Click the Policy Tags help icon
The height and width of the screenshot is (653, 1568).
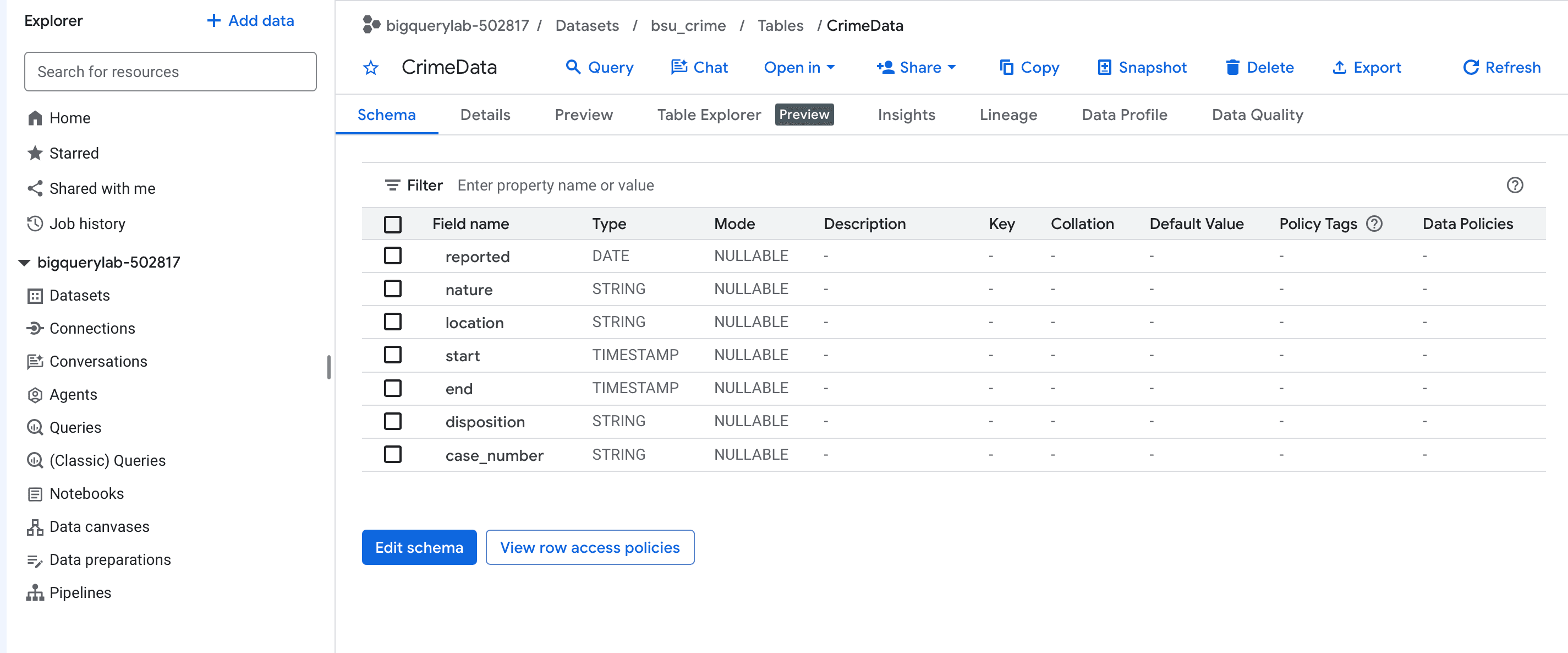[1374, 224]
